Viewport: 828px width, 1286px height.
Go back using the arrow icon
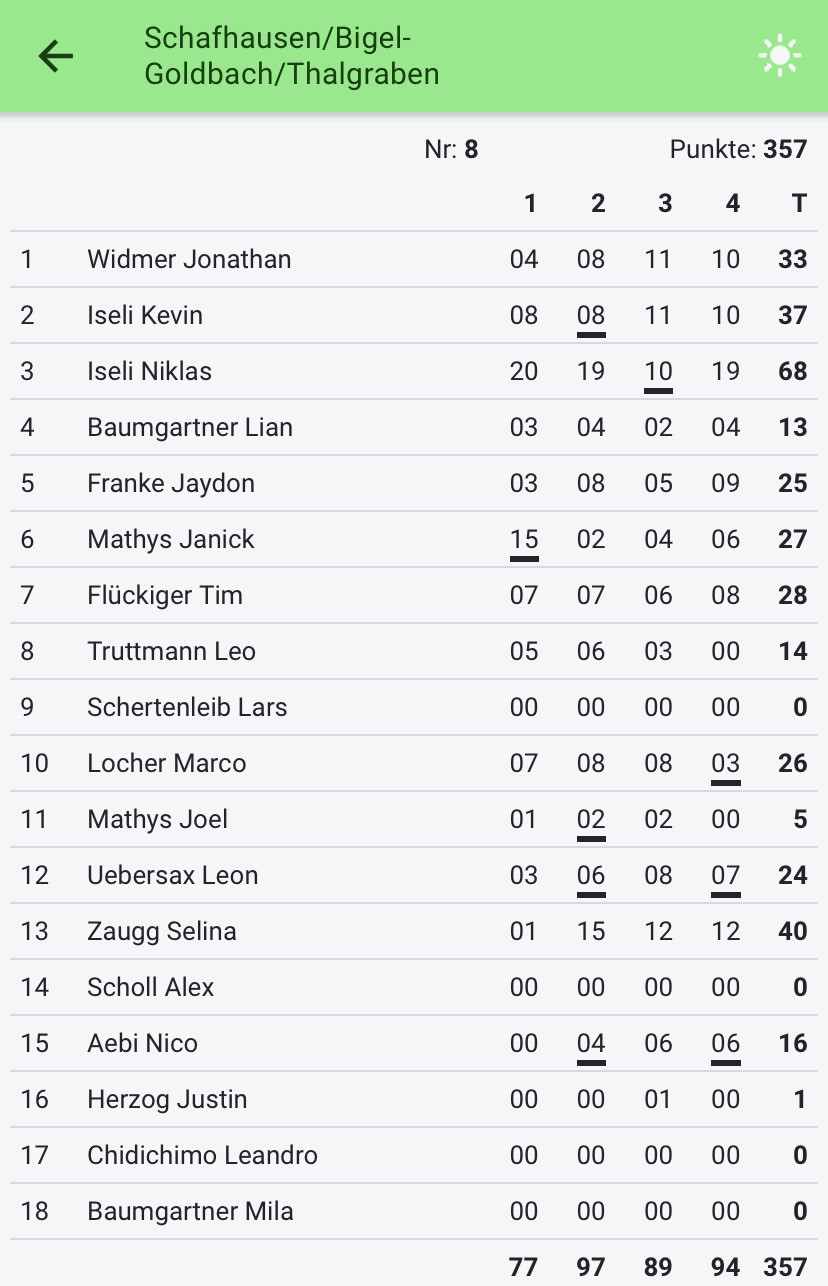[x=56, y=56]
